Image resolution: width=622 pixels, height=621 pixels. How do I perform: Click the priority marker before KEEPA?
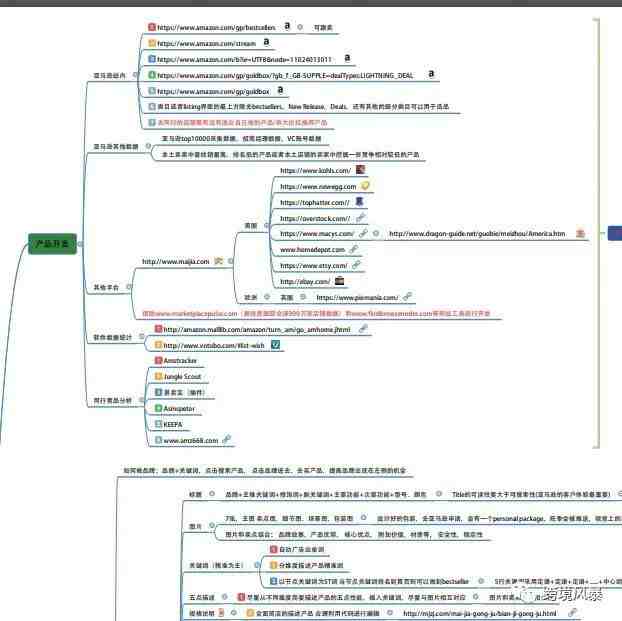pyautogui.click(x=158, y=424)
